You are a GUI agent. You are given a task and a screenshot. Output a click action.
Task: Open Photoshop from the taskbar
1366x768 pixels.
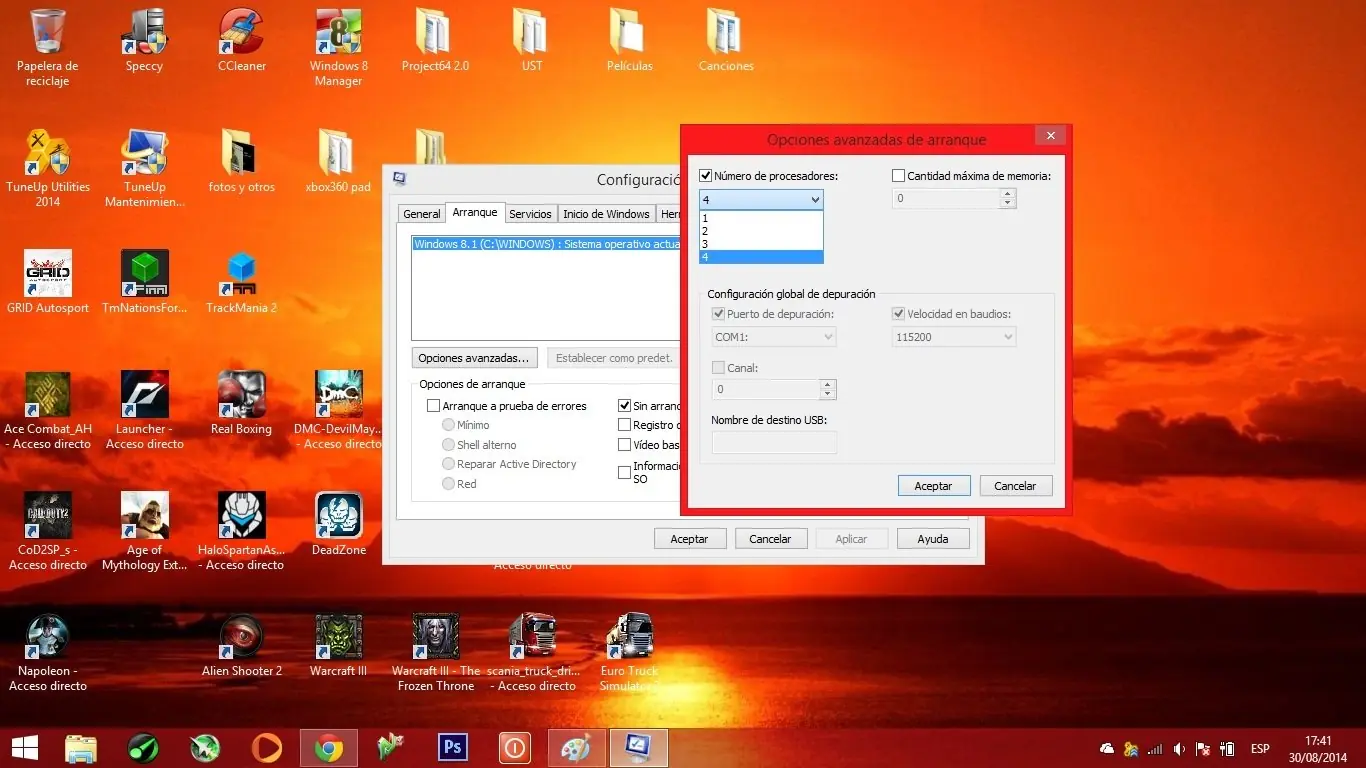(453, 748)
